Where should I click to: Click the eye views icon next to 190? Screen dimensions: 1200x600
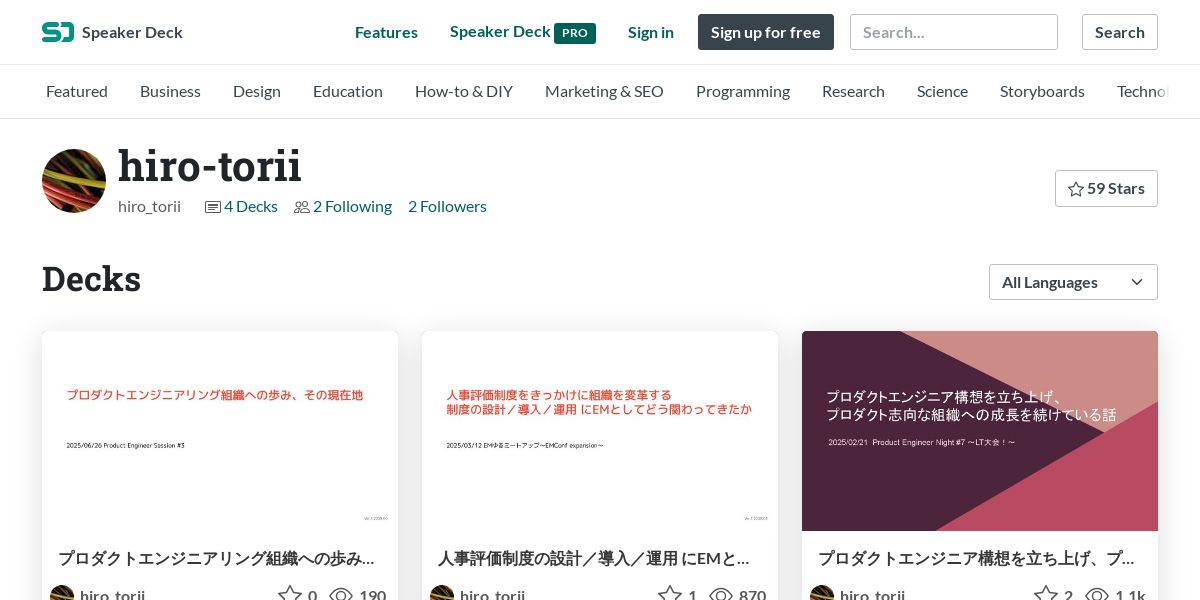click(x=341, y=595)
